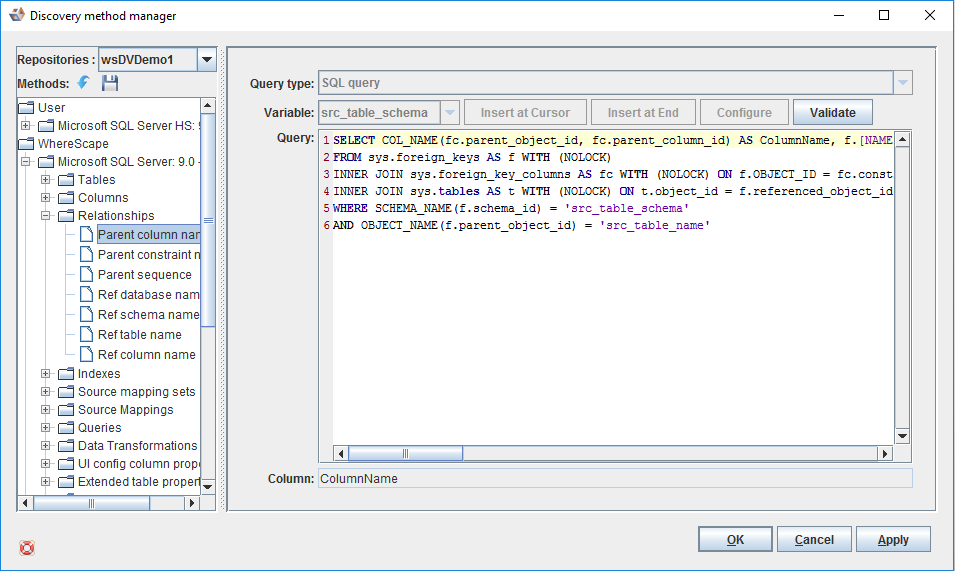Click the query editor horizontal scrollbar thumb

405,453
